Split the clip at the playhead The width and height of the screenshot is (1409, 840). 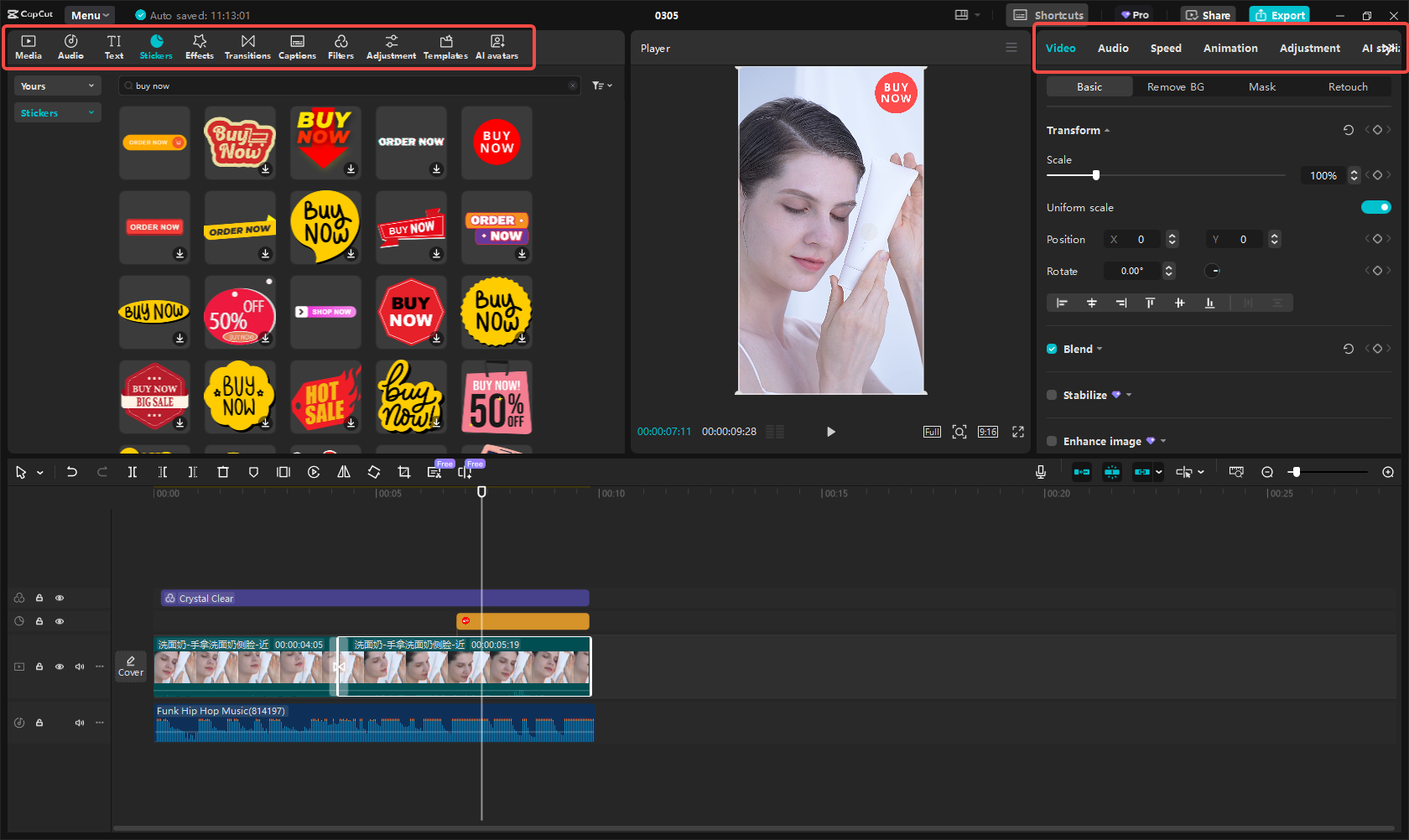tap(132, 472)
